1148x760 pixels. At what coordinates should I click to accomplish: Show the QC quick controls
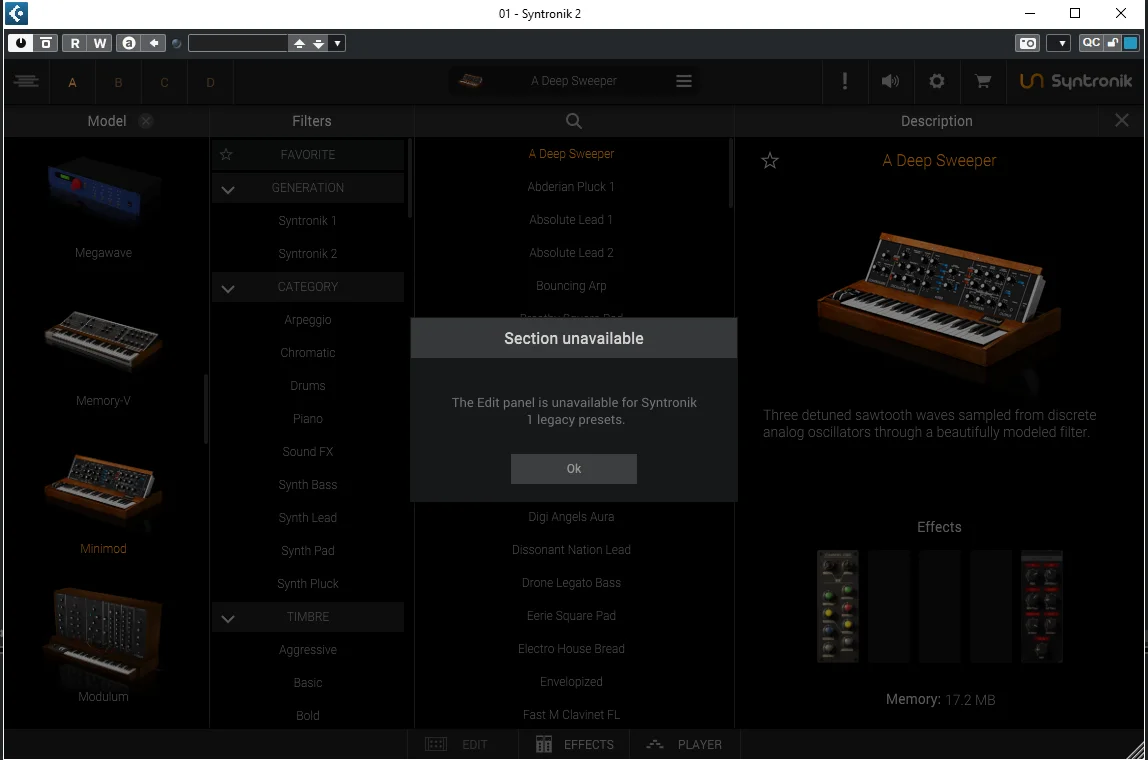(x=1091, y=43)
